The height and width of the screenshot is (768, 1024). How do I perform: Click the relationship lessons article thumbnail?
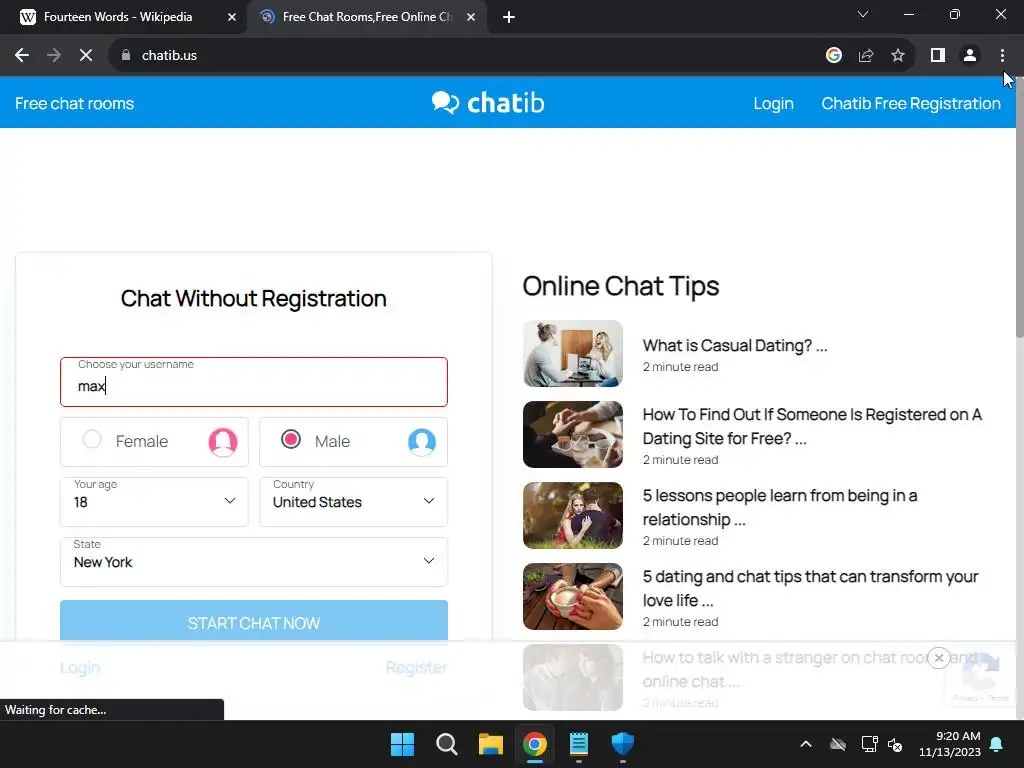(573, 515)
